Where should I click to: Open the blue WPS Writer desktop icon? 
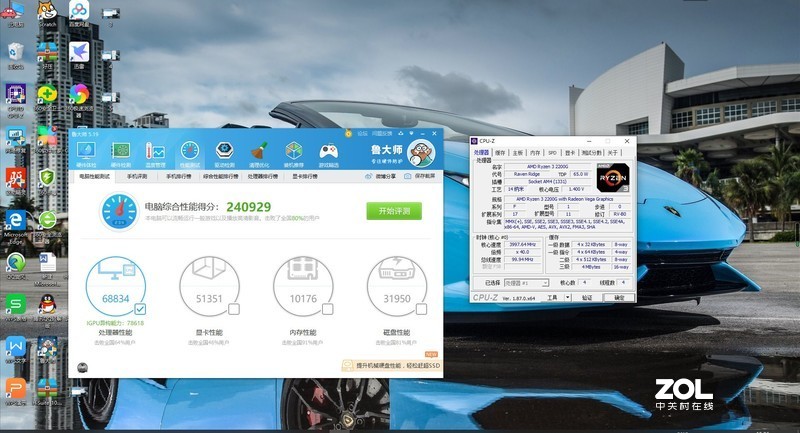coord(16,346)
